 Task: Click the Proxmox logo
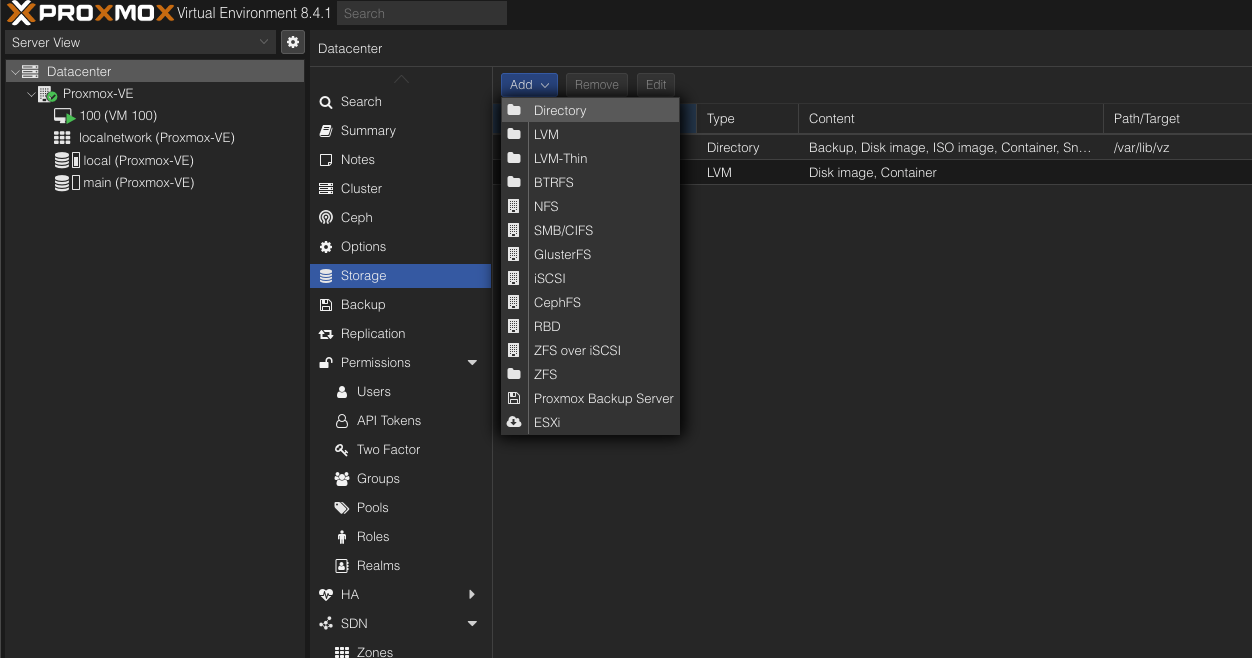89,13
